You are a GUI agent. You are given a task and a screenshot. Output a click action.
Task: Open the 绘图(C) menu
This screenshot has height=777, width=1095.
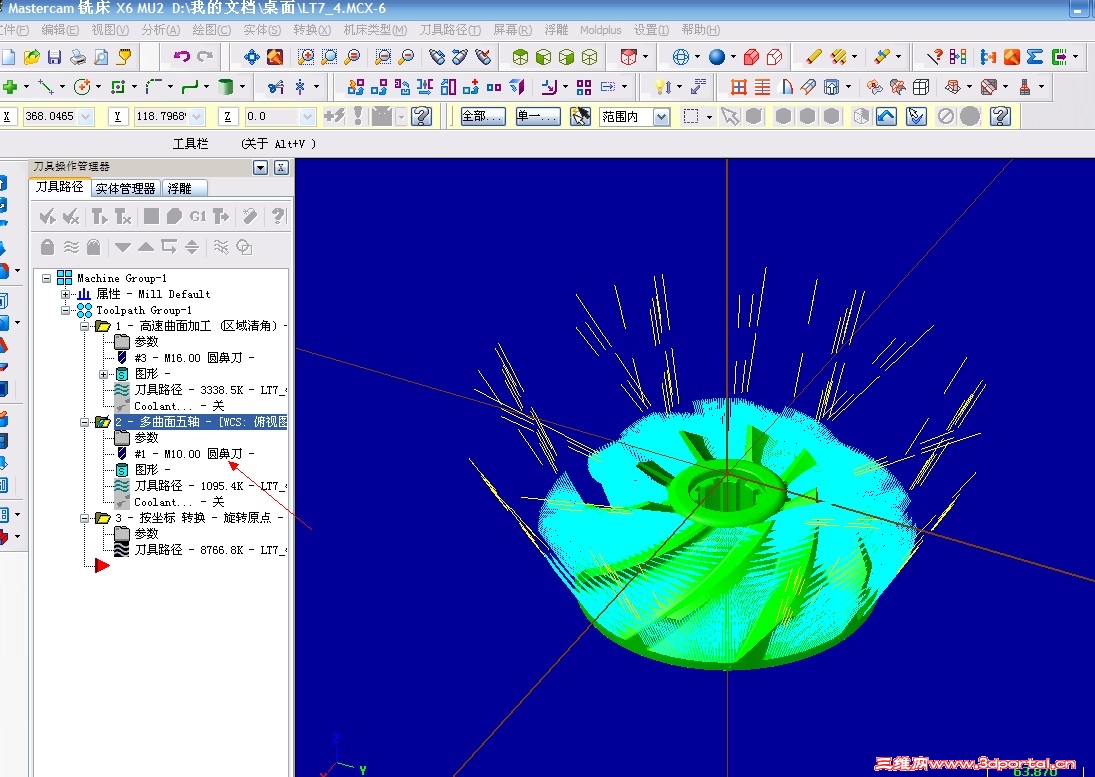pyautogui.click(x=212, y=30)
